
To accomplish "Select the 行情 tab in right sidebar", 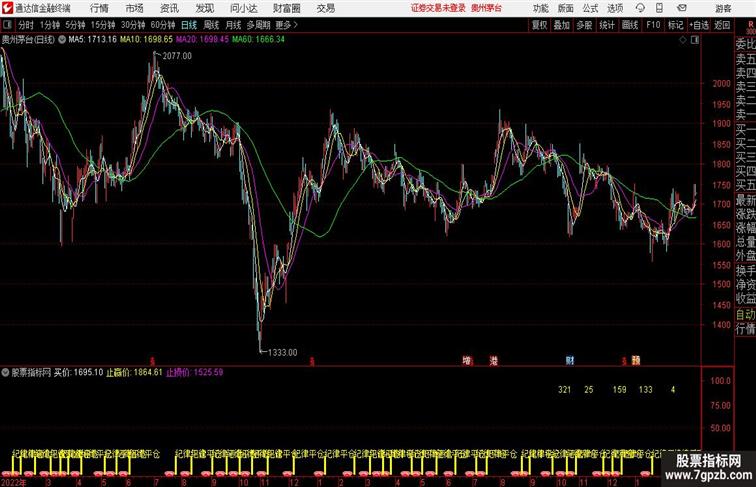I will pyautogui.click(x=745, y=329).
